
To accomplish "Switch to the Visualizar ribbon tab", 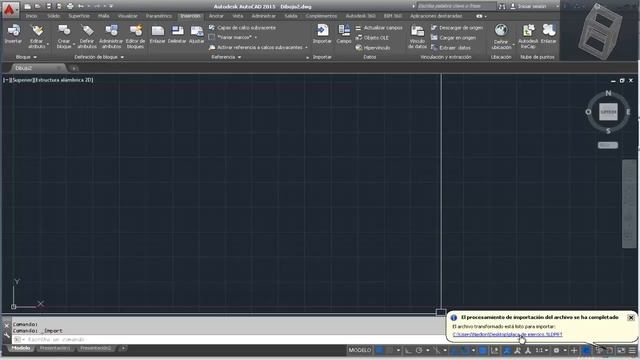I will click(x=128, y=16).
